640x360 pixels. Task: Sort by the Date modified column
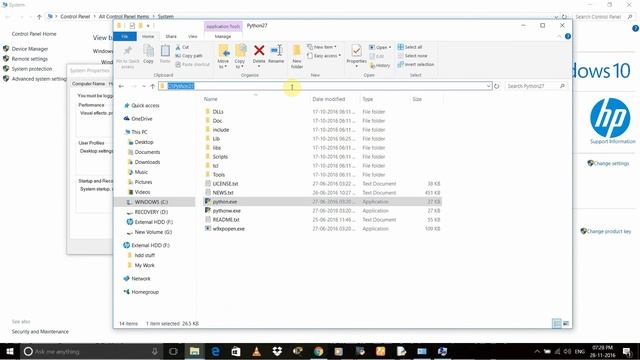pos(329,99)
